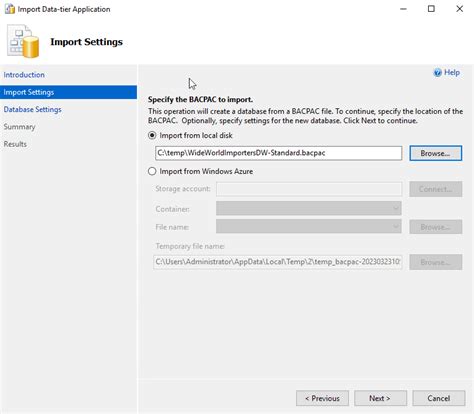Minimize the import wizard window
Viewport: 474px width, 414px height.
403,9
